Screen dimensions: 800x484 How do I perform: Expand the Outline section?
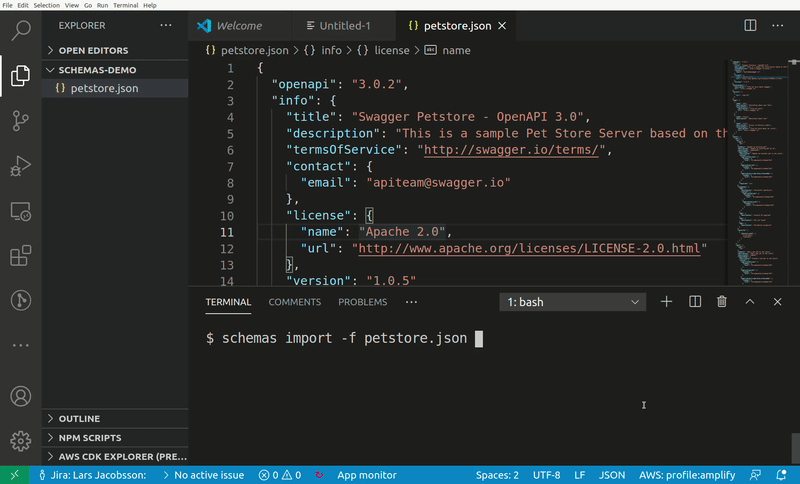tap(115, 419)
